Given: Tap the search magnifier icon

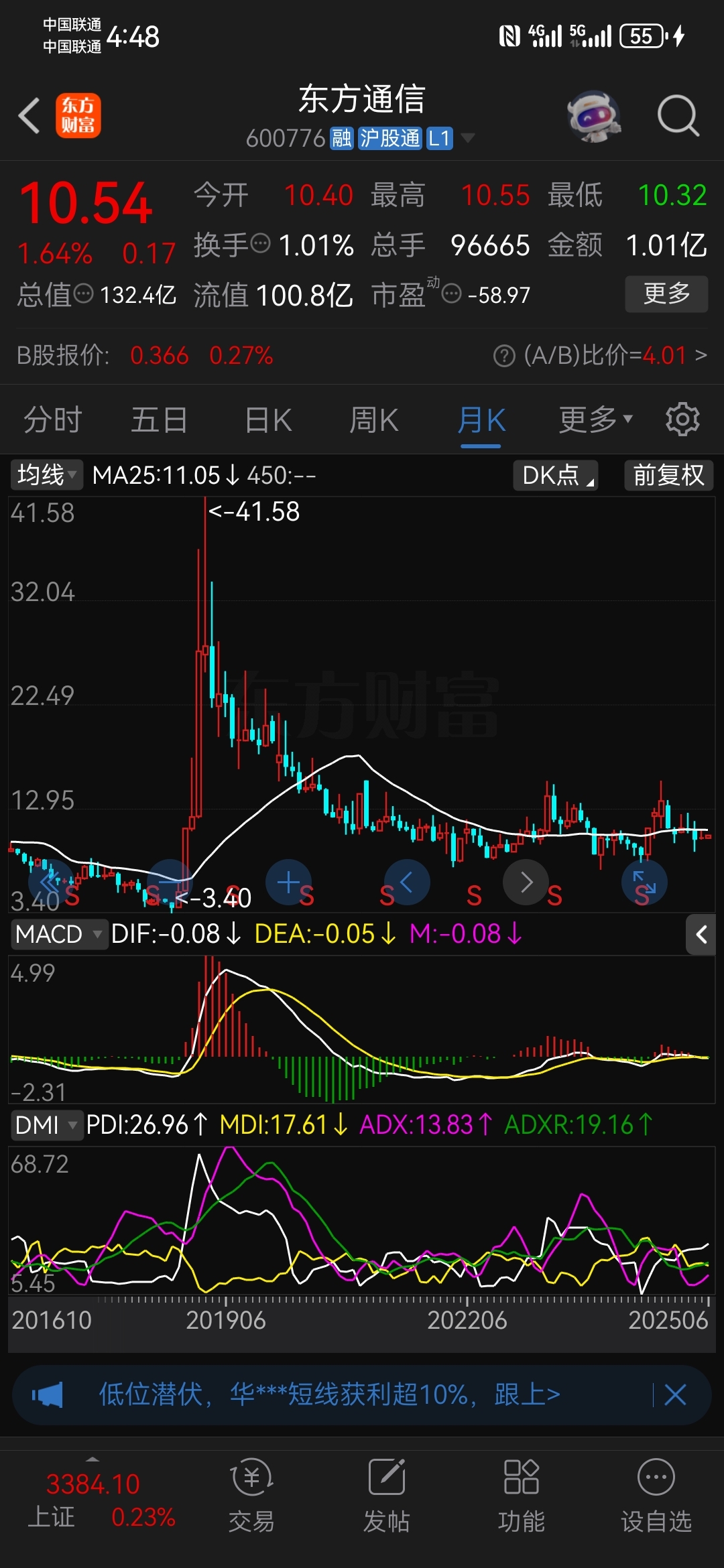Looking at the screenshot, I should click(x=678, y=116).
